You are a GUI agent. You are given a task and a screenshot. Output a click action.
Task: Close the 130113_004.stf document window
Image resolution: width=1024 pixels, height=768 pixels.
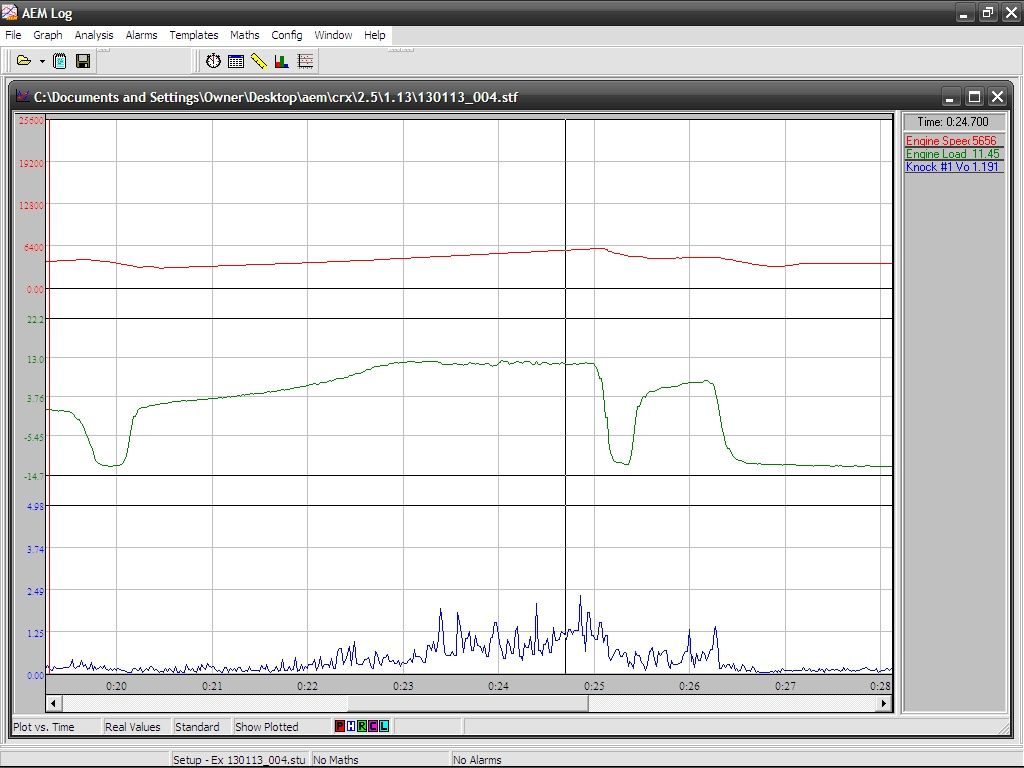(997, 97)
